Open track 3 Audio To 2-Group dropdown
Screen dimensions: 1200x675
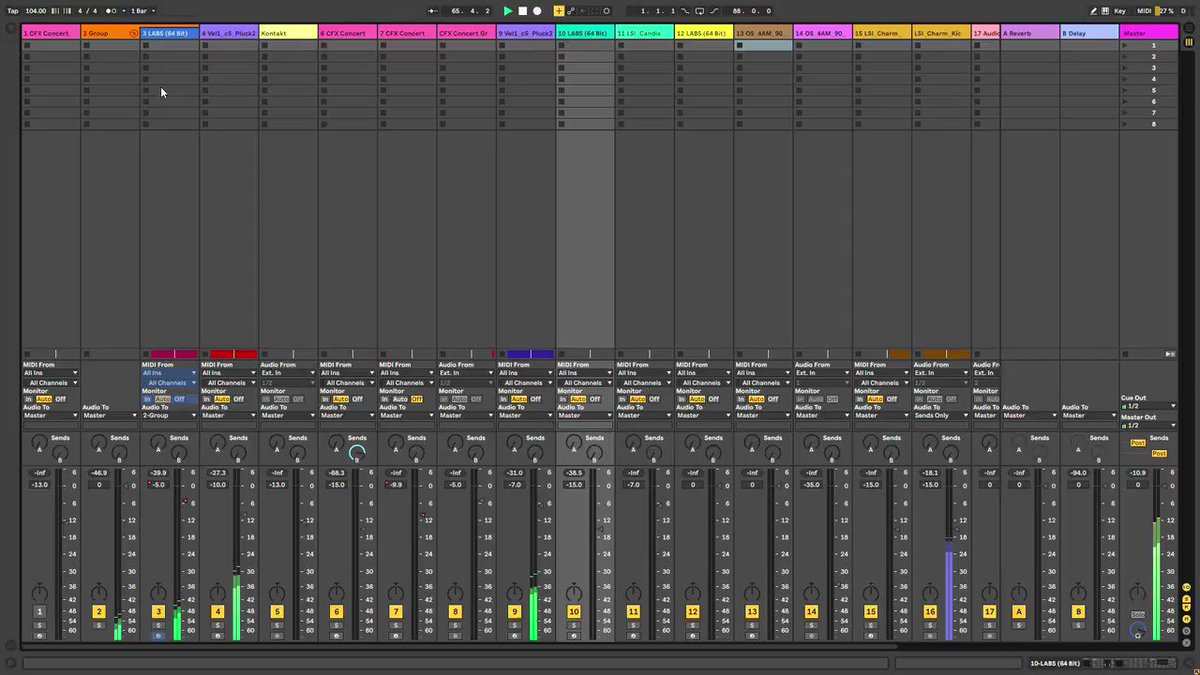pos(169,415)
